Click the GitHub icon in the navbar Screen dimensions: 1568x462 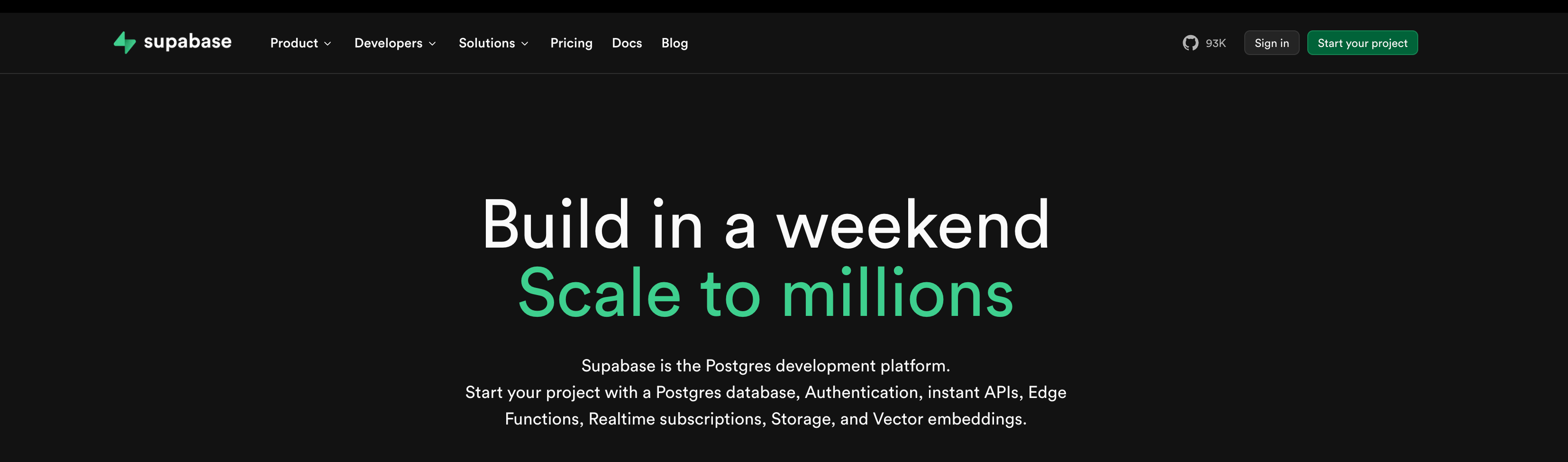point(1191,43)
